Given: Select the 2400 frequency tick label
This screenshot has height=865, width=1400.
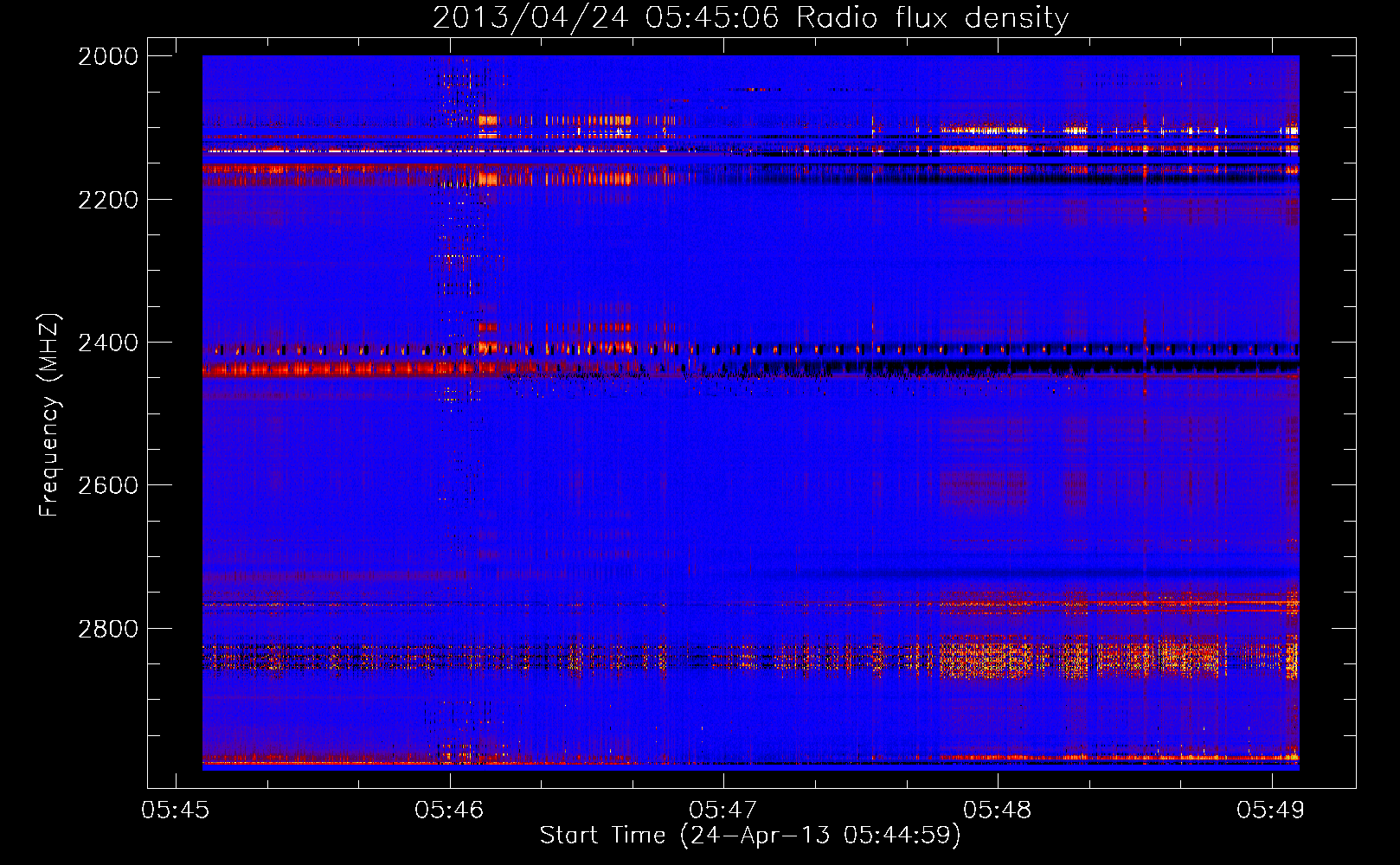Looking at the screenshot, I should [x=108, y=343].
